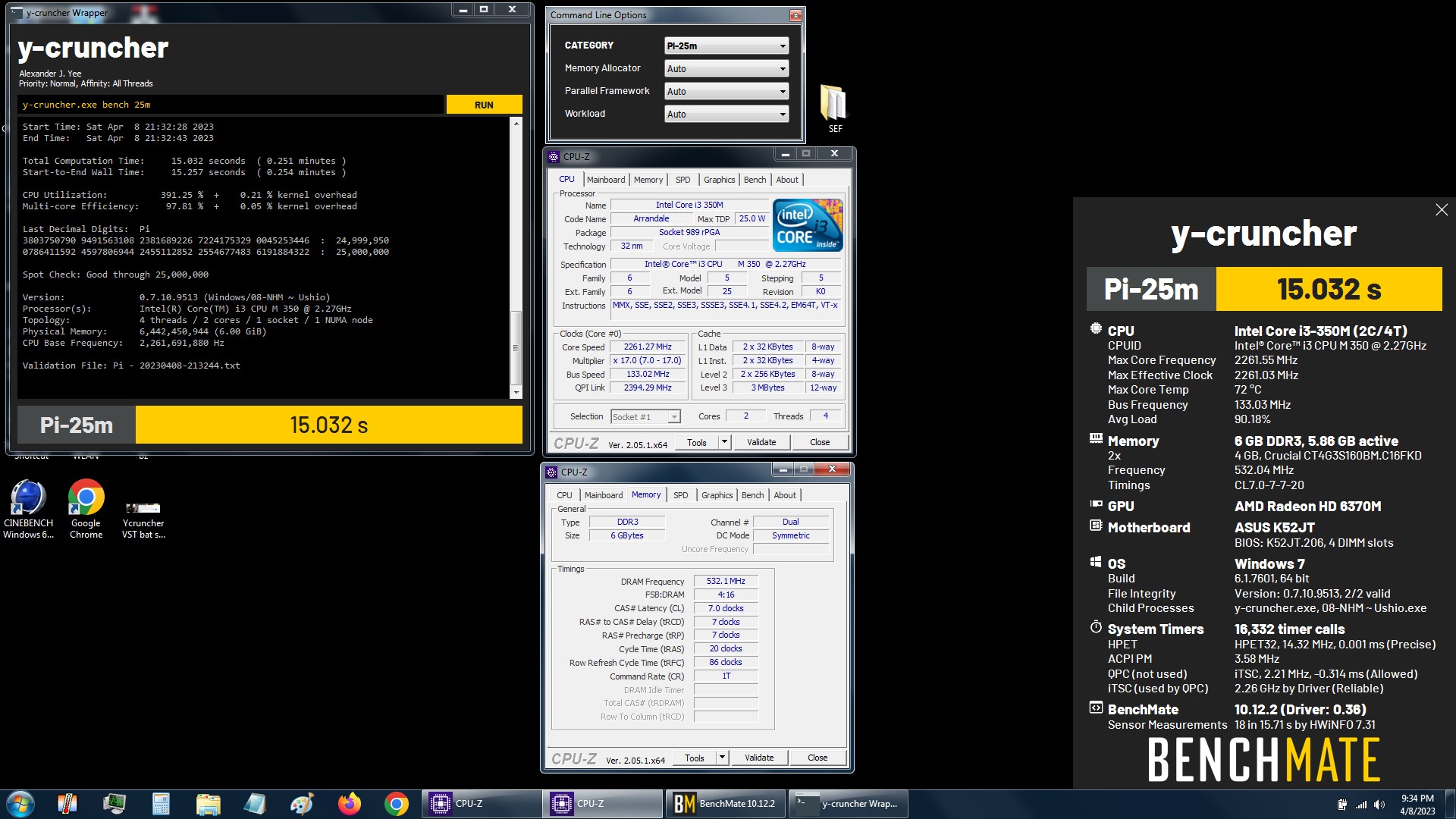Select Graphics tab in lower CPU-Z window
The height and width of the screenshot is (819, 1456).
point(717,495)
